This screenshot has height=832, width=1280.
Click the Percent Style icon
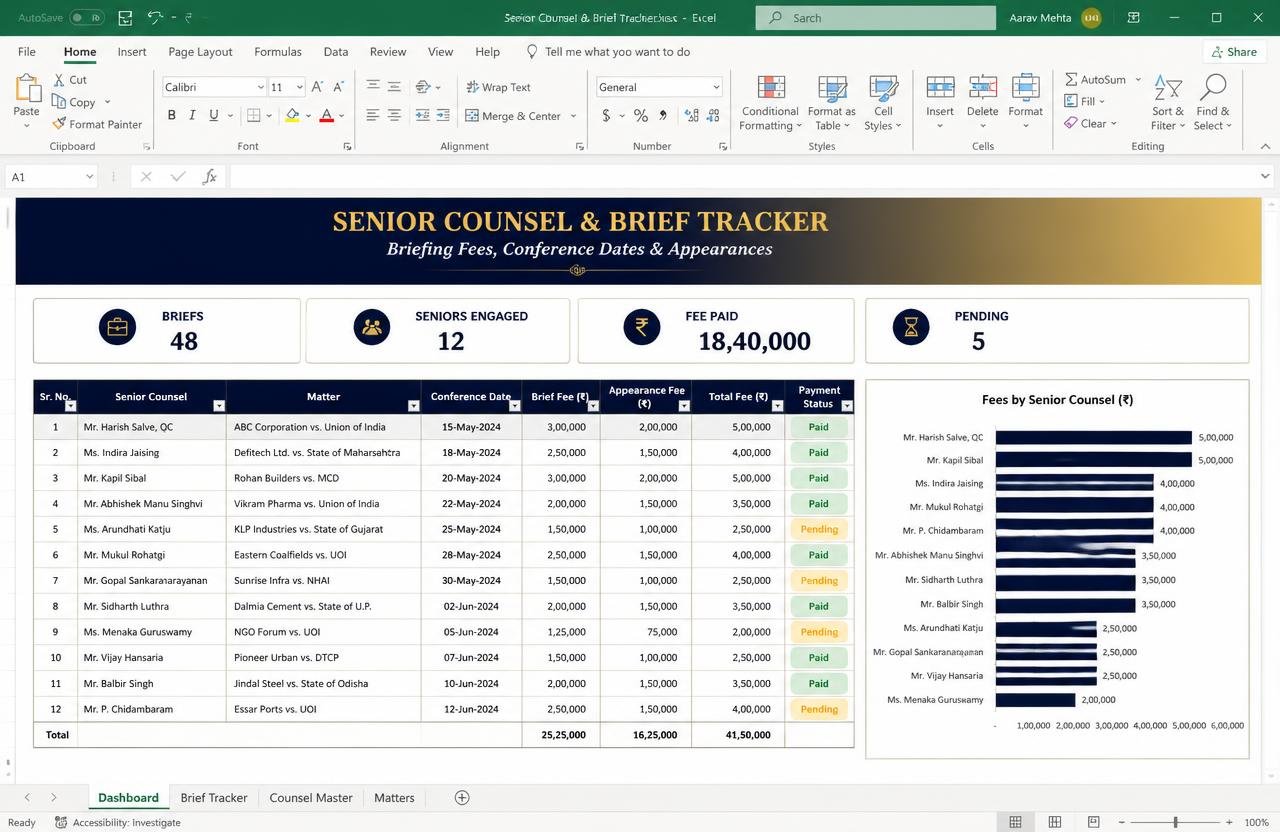[640, 116]
